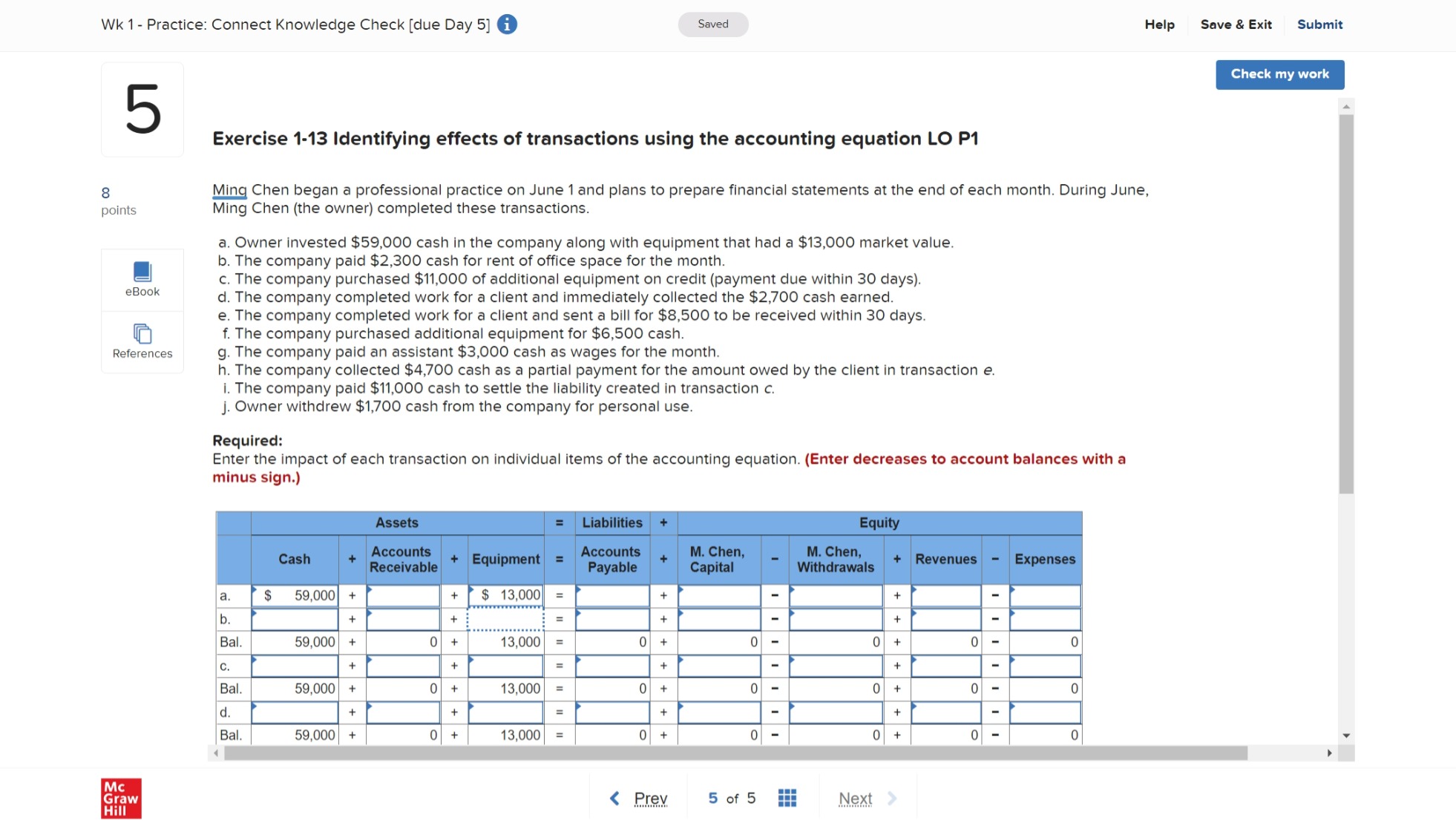Click the Prev arrow chevron
This screenshot has width=1456, height=826.
coord(614,798)
